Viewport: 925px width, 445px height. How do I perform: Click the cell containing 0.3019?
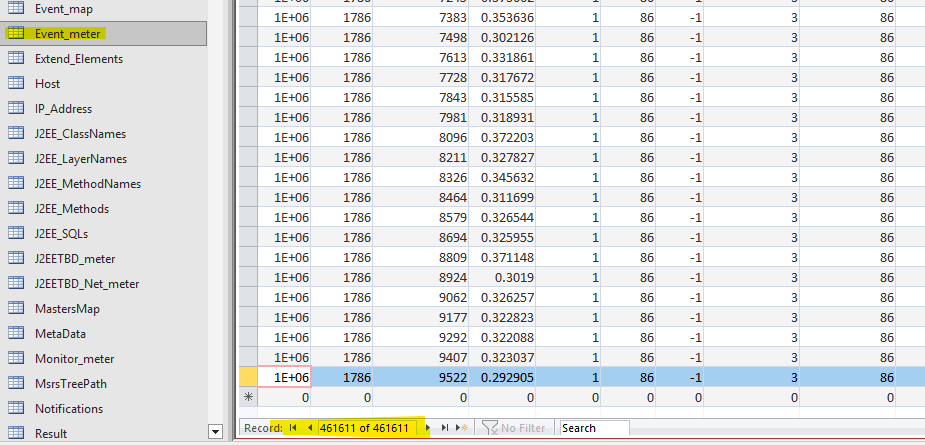click(500, 277)
